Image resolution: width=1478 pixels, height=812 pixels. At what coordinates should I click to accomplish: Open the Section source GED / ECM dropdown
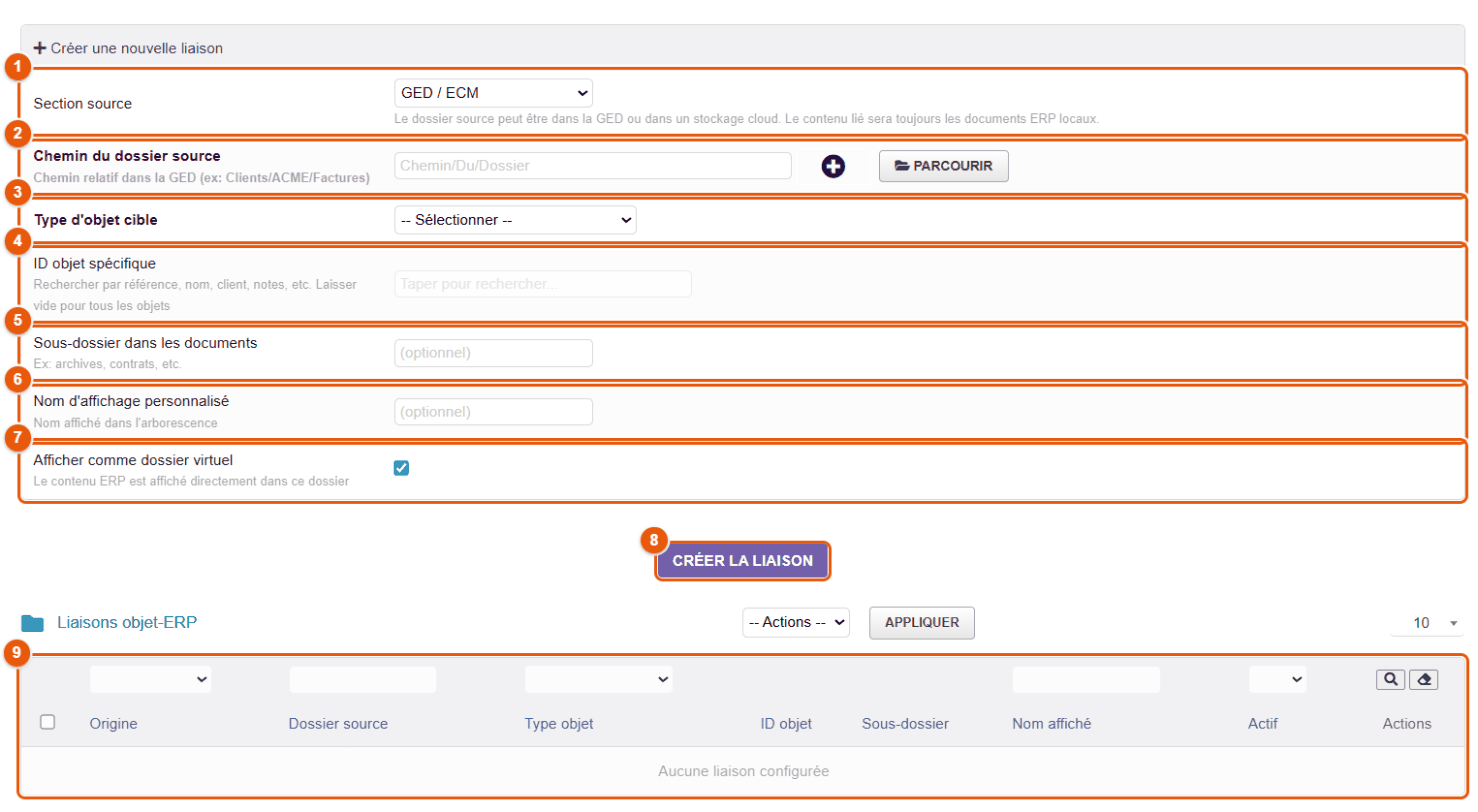coord(494,93)
